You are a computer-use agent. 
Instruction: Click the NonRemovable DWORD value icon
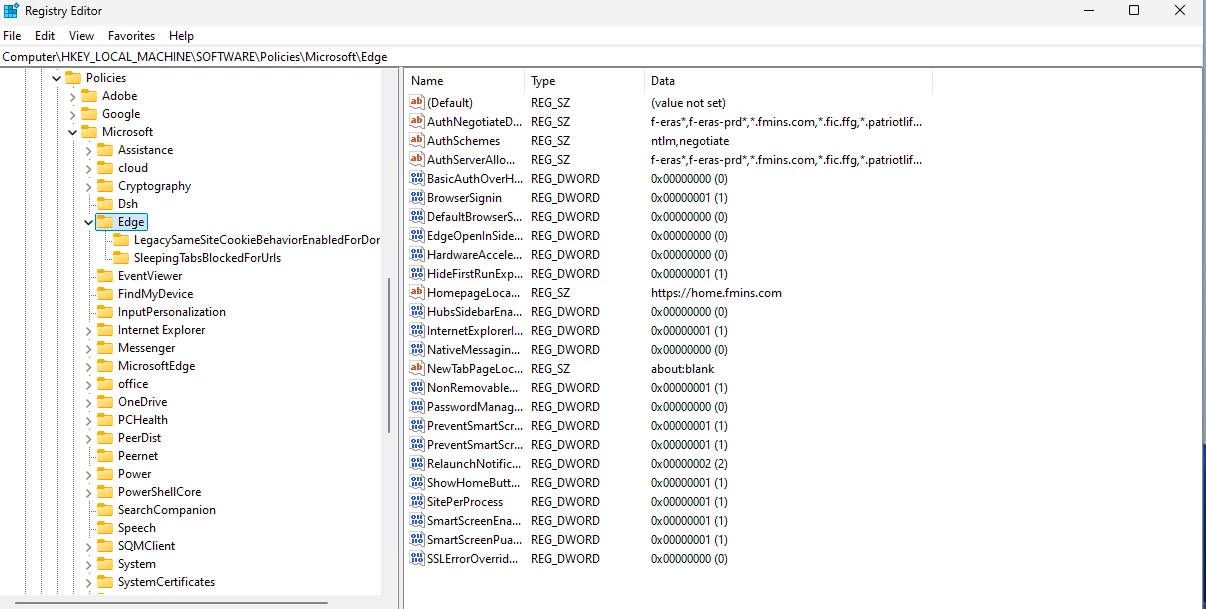tap(417, 388)
